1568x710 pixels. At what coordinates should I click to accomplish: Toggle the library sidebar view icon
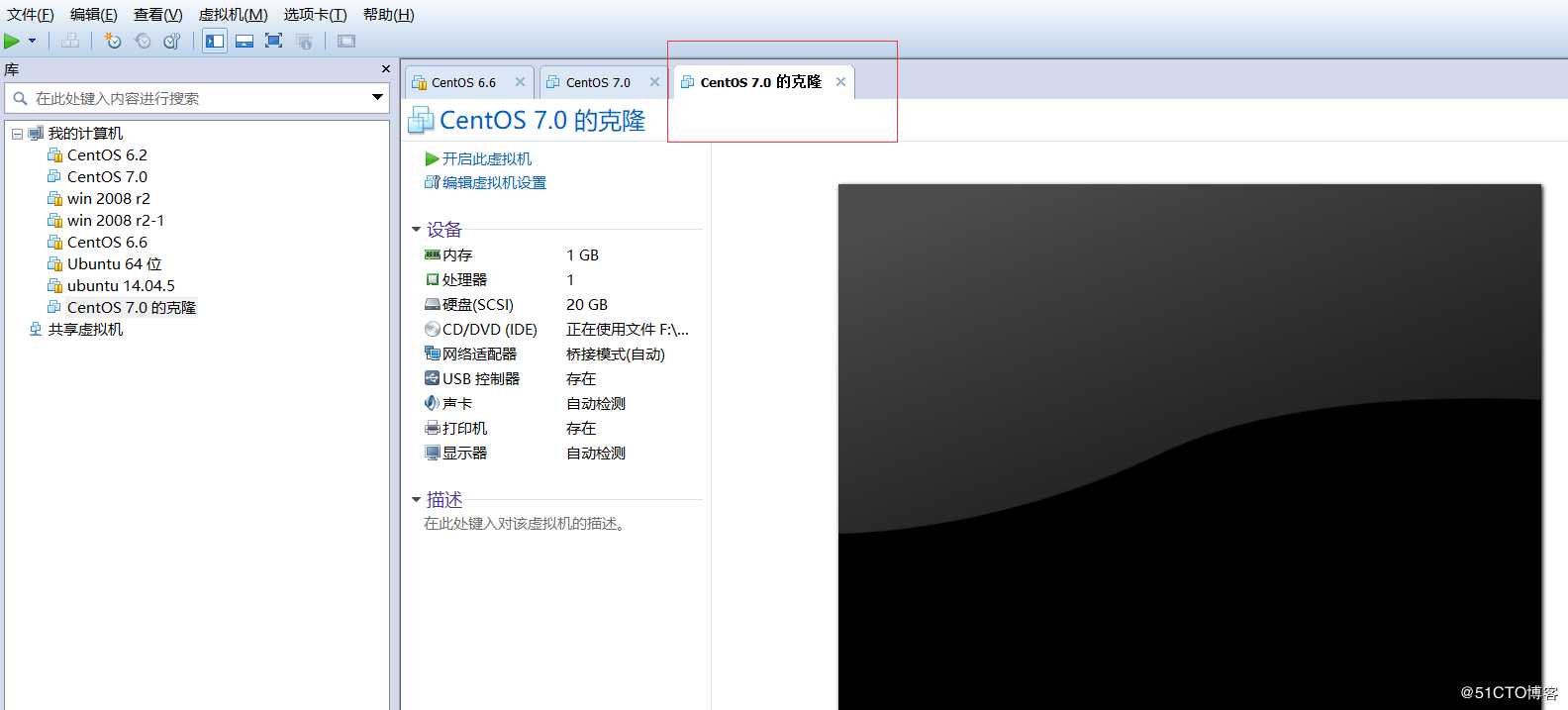click(215, 41)
